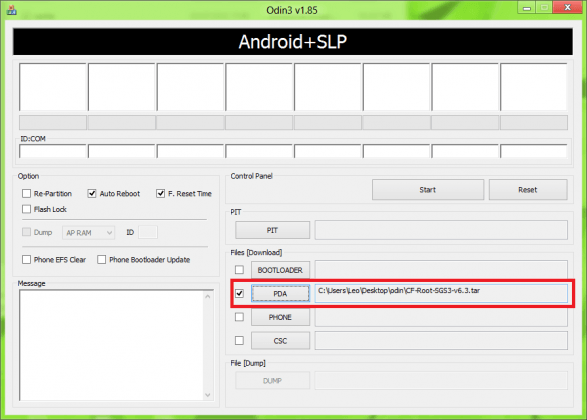The width and height of the screenshot is (587, 420).
Task: Enable the Re-Partition checkbox
Action: 26,194
